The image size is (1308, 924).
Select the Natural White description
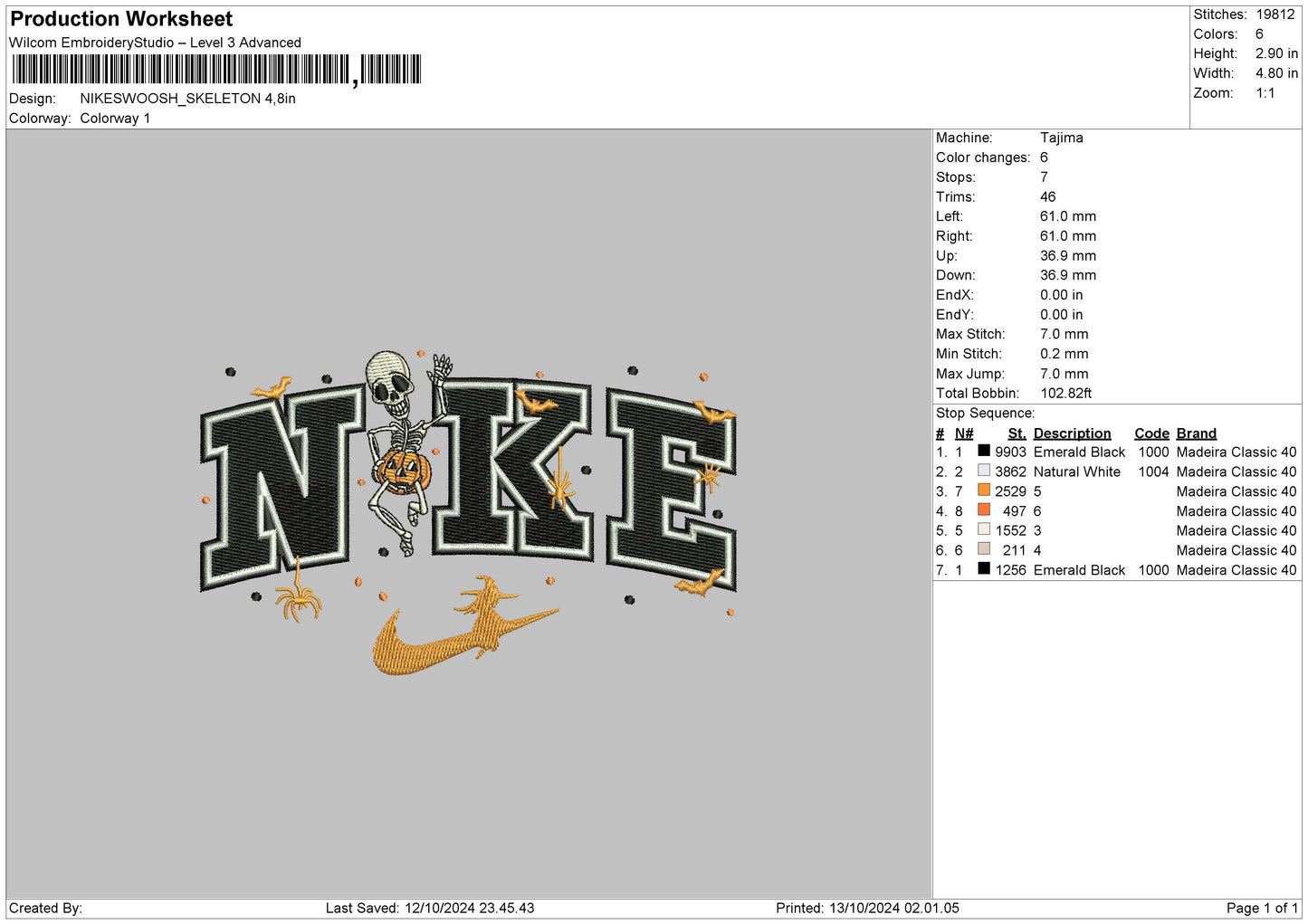coord(1077,472)
